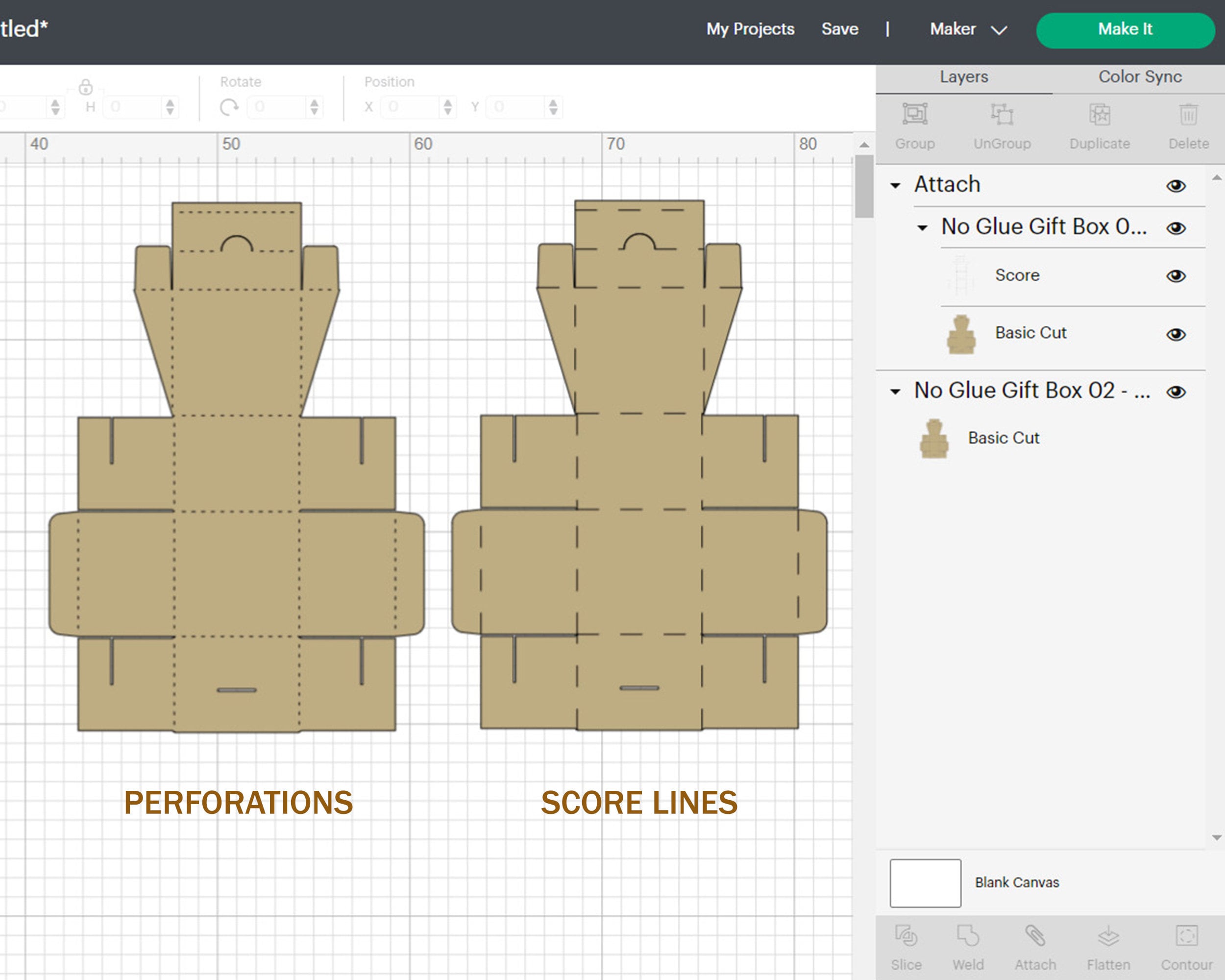
Task: Select the perforations box design on canvas
Action: tap(236, 467)
